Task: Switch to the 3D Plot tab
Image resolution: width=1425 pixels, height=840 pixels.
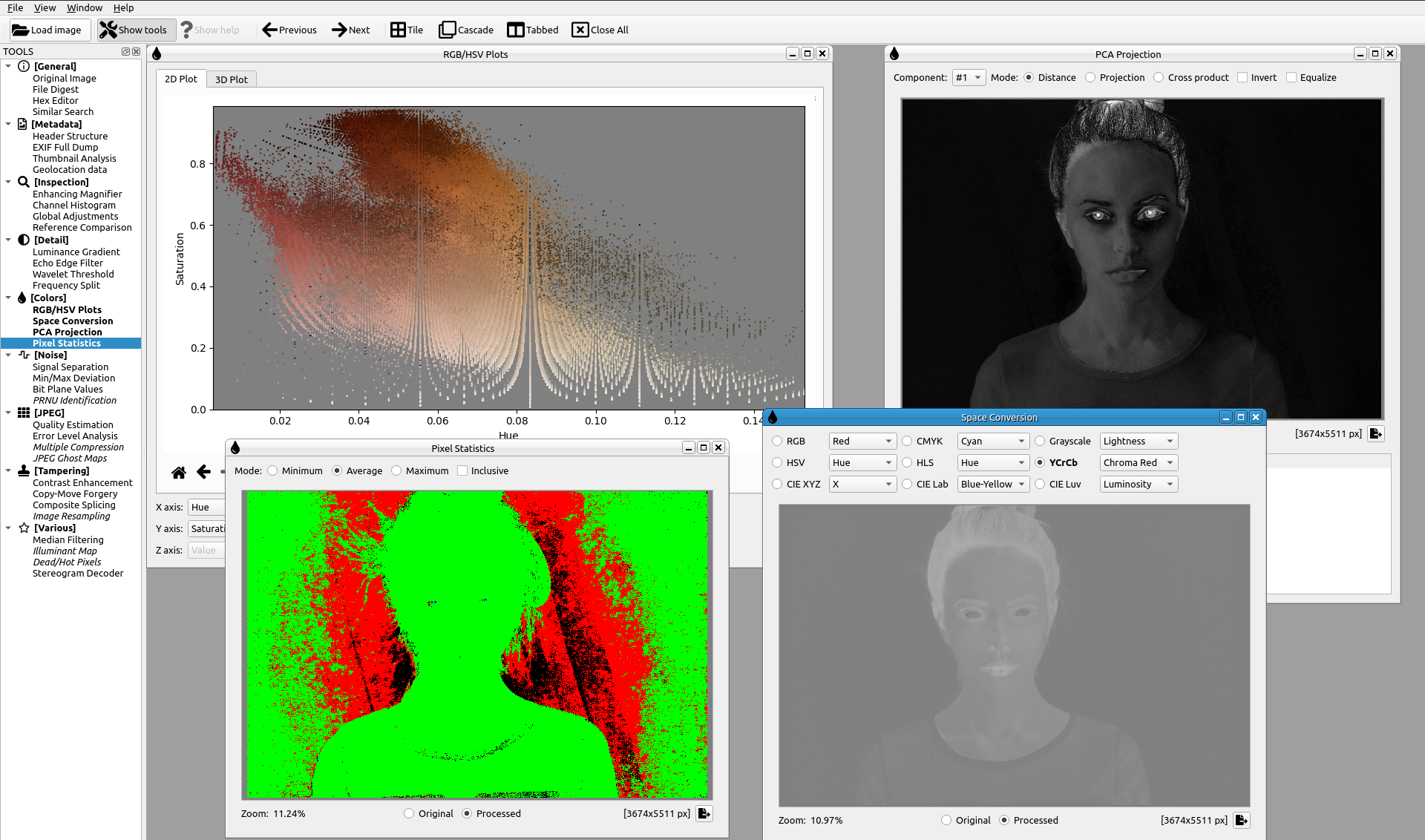Action: 232,79
